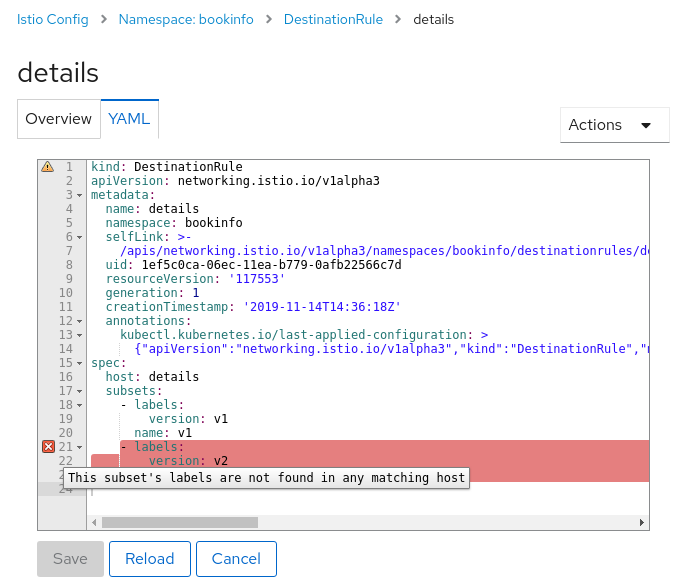Viewport: 679px width, 585px height.
Task: Click the 'name: details' line
Action: (152, 209)
